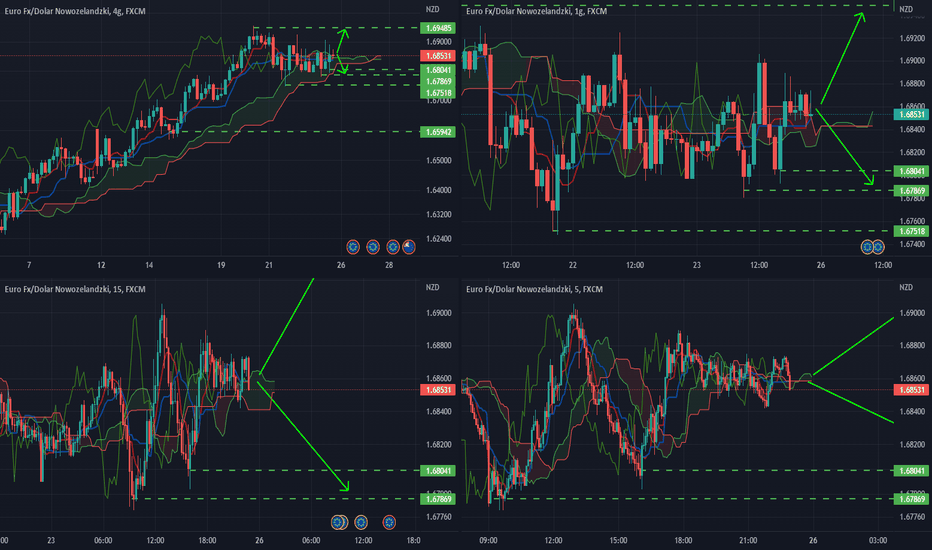932x550 pixels.
Task: Click red 1.68531 price label in 15 chart
Action: click(438, 390)
